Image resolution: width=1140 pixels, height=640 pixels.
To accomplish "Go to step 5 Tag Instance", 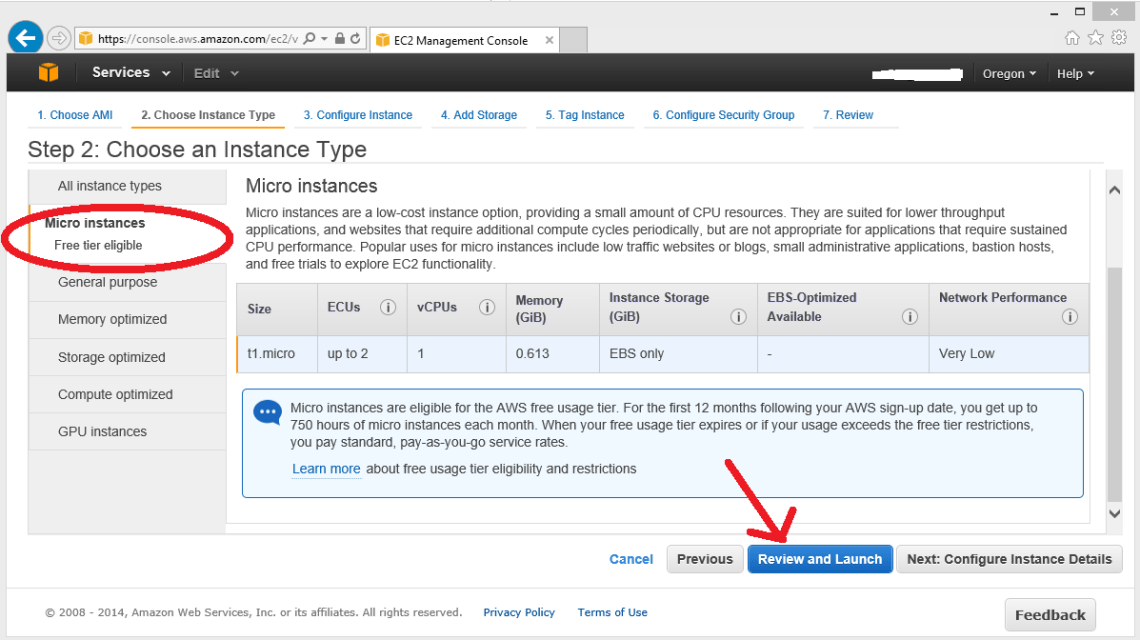I will [x=585, y=115].
